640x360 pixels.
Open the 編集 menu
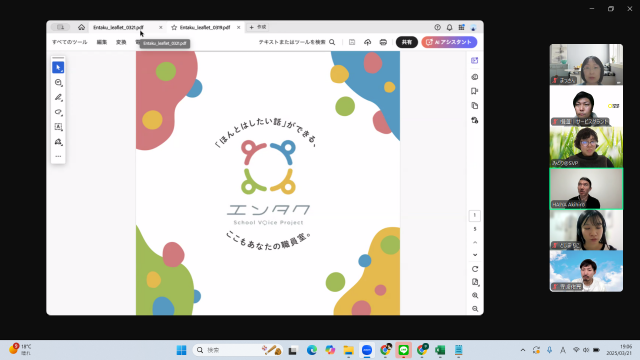(x=102, y=42)
